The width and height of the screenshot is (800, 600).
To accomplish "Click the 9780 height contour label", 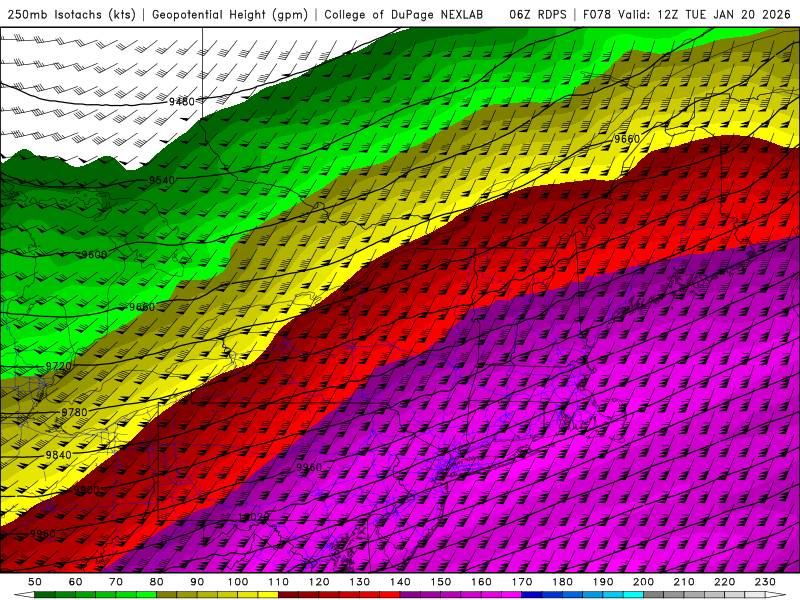I will click(74, 412).
